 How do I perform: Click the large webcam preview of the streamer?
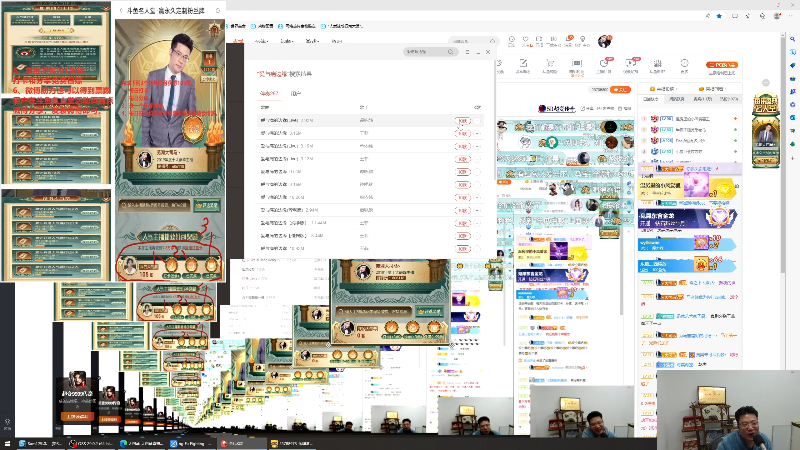728,410
